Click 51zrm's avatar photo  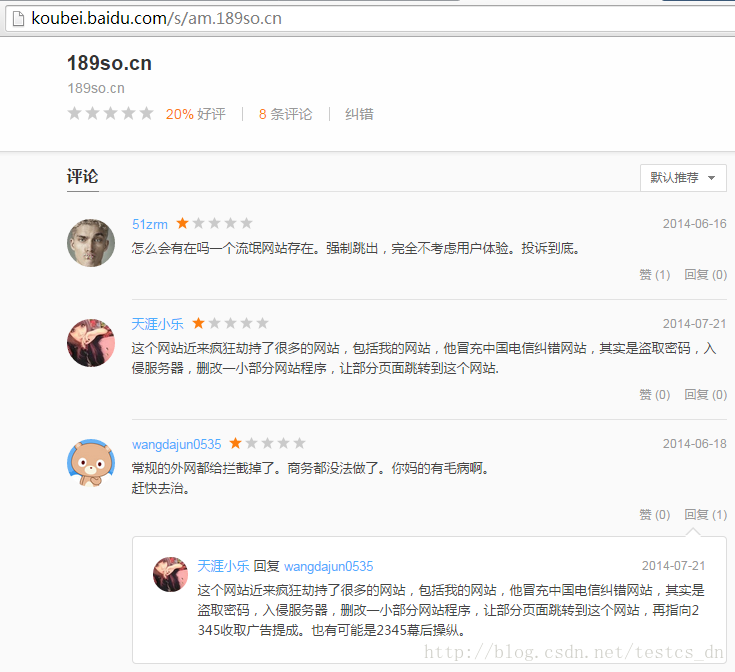[91, 243]
